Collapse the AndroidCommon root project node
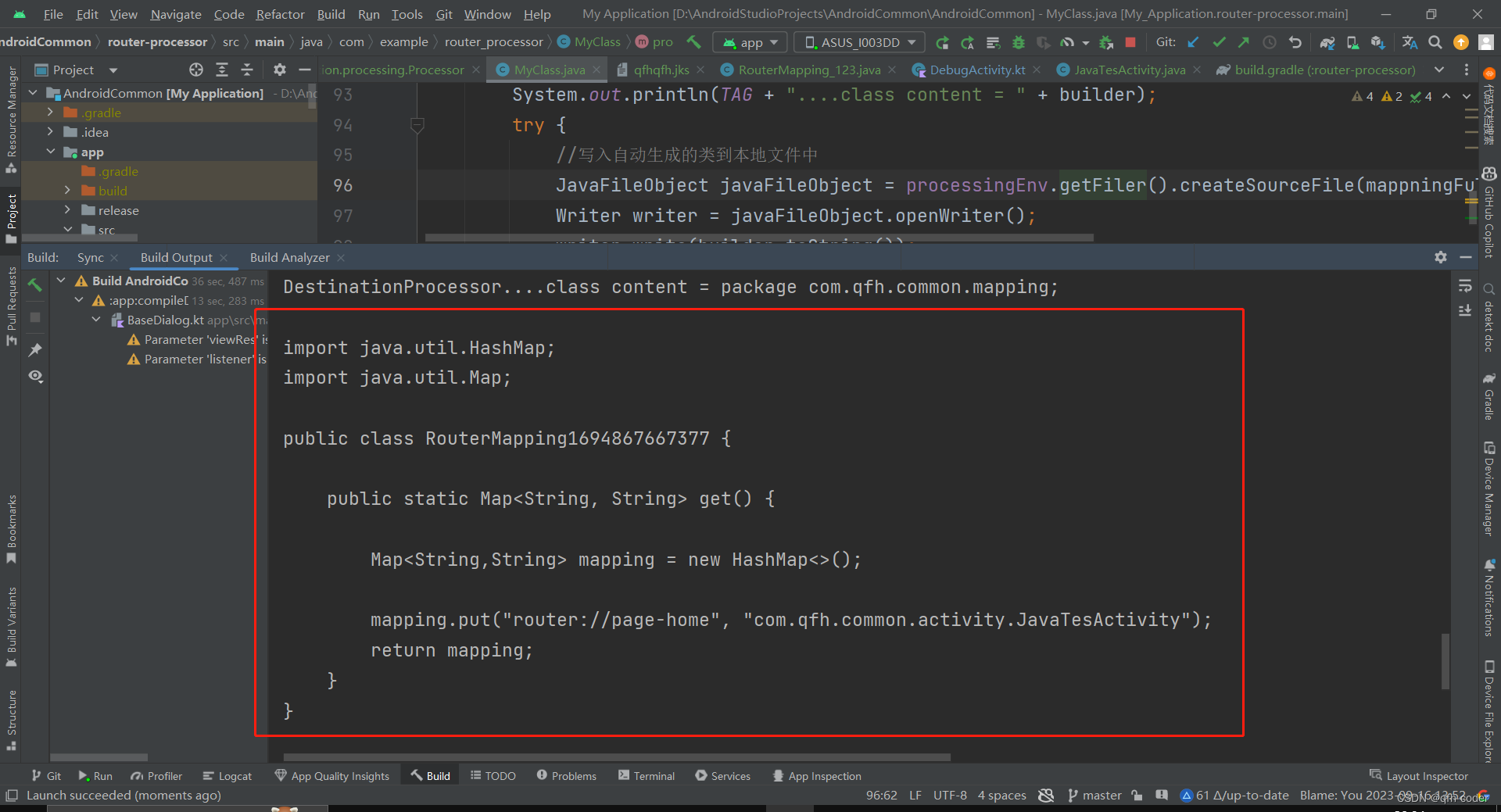 [34, 93]
